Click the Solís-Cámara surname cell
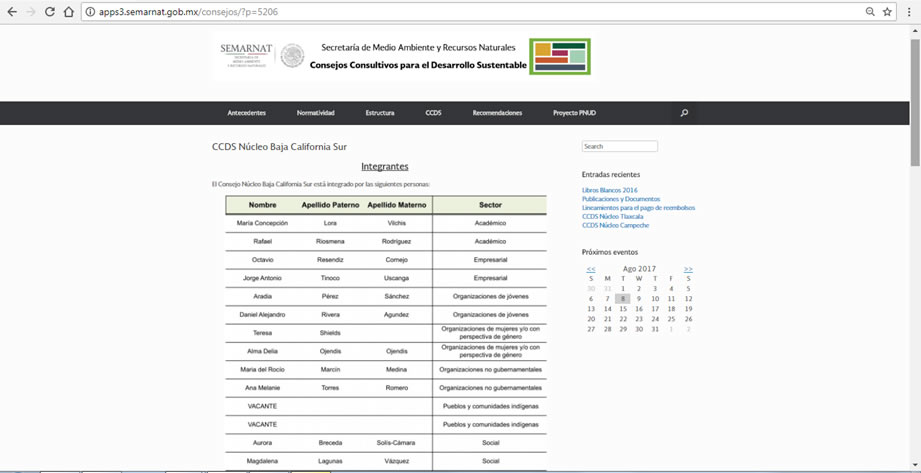The height and width of the screenshot is (473, 921). coord(397,442)
